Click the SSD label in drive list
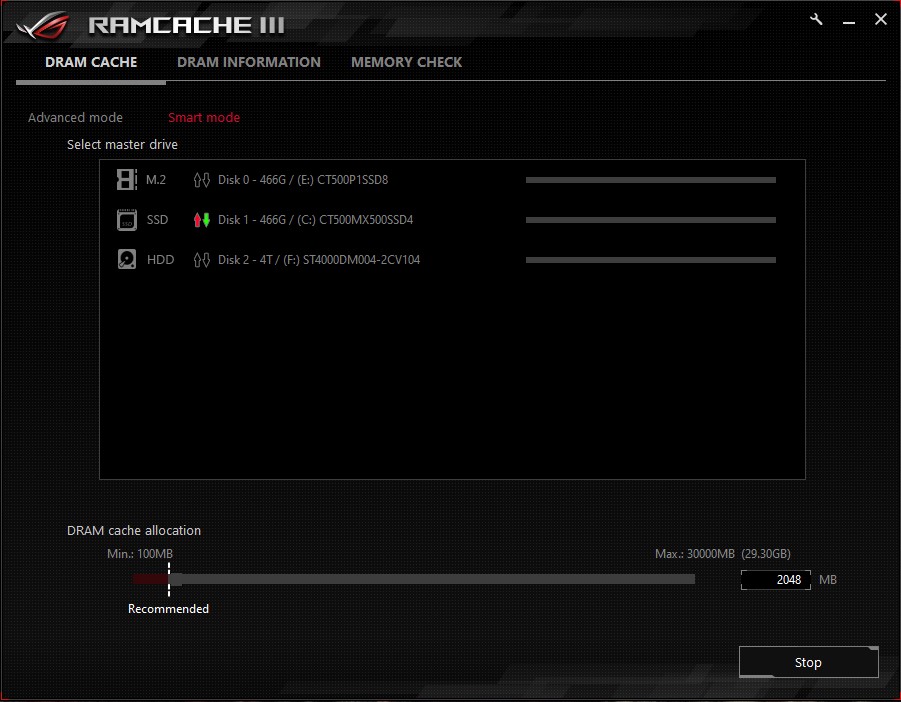The height and width of the screenshot is (702, 901). click(157, 220)
